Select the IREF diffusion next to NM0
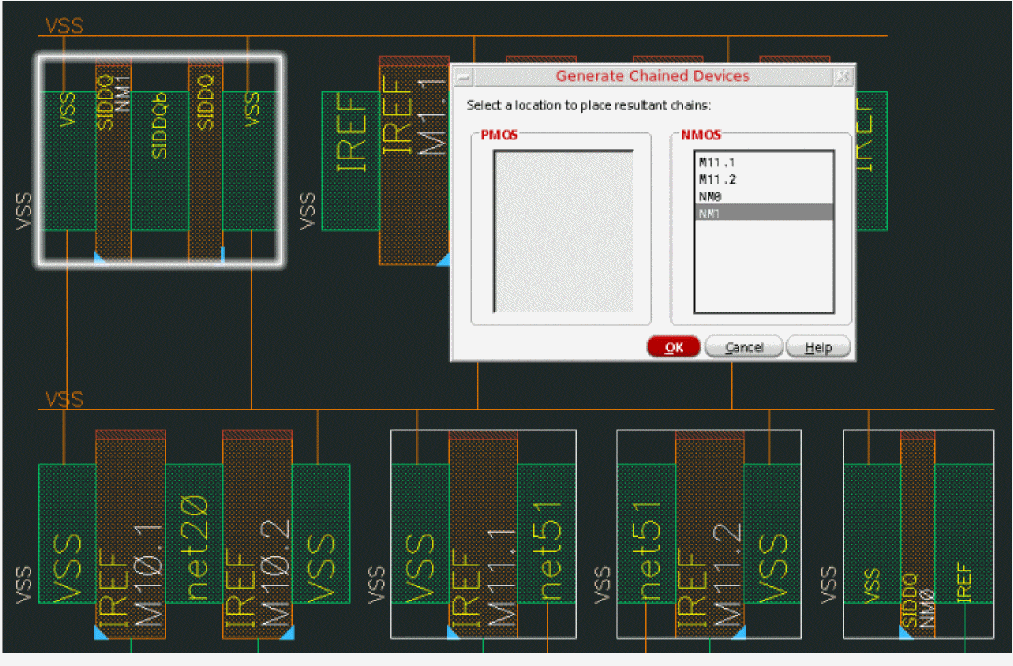 point(964,534)
